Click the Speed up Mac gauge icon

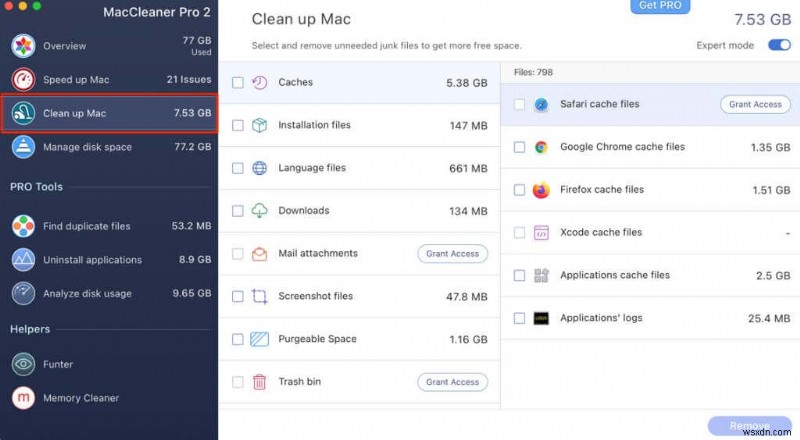point(23,80)
